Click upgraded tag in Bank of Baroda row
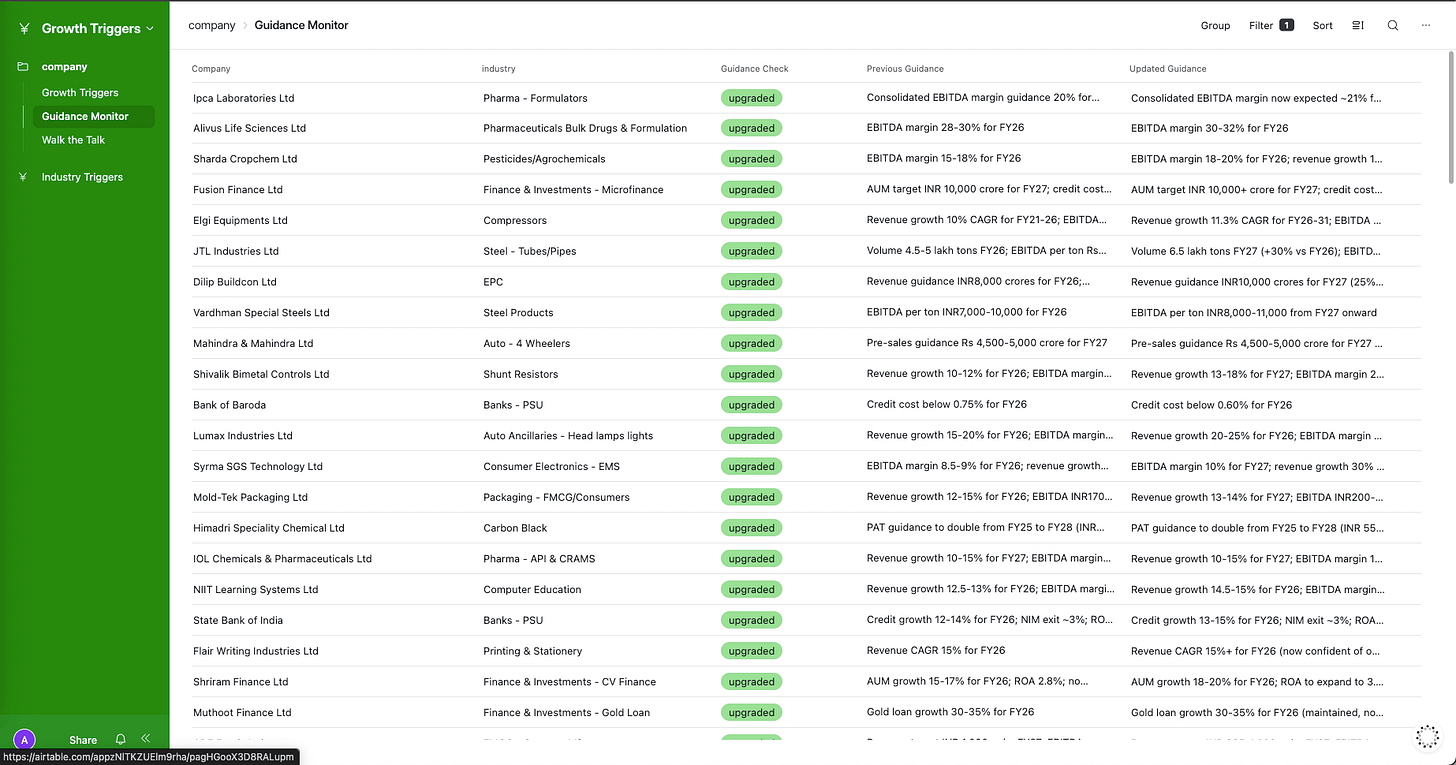This screenshot has height=765, width=1456. pyautogui.click(x=751, y=405)
